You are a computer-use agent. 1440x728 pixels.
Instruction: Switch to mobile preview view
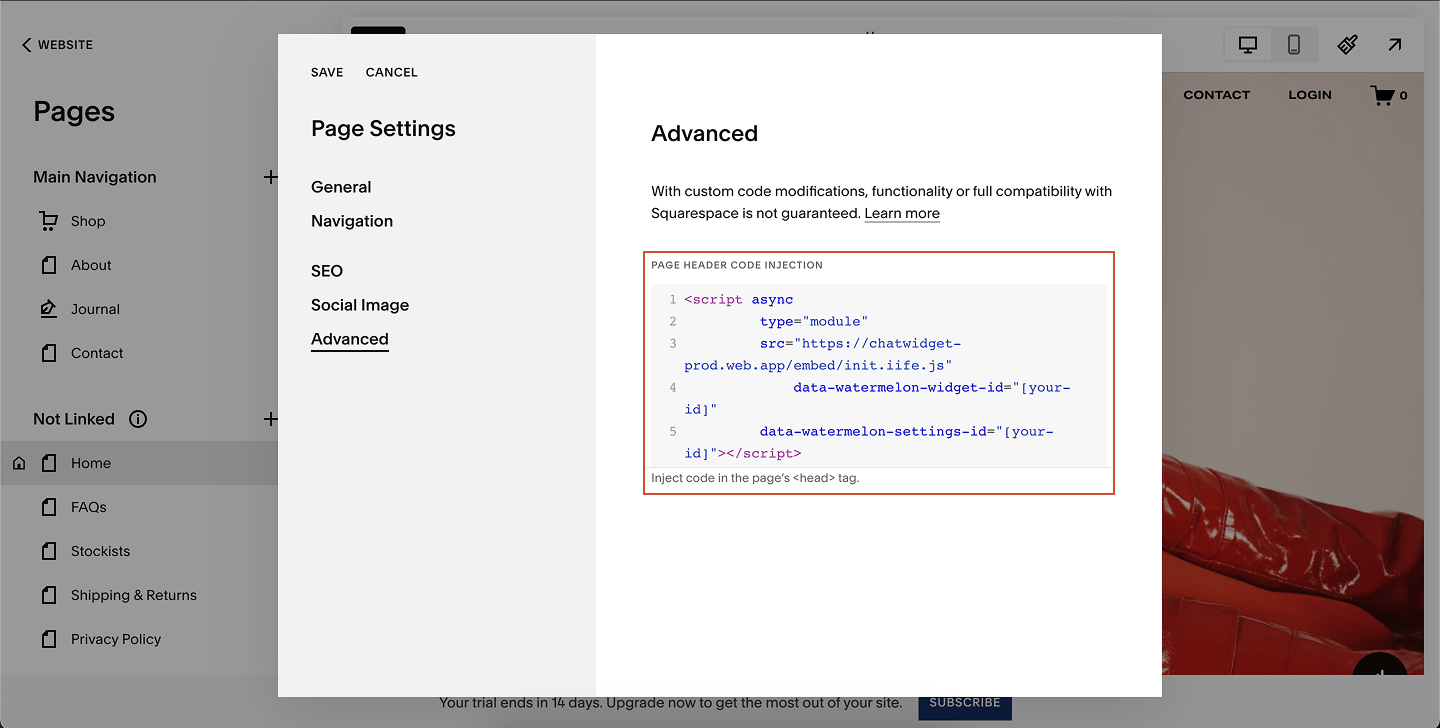[x=1293, y=45]
